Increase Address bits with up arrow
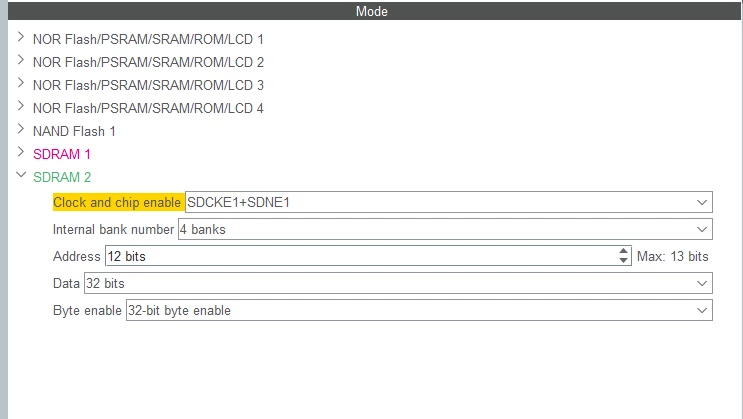 624,251
